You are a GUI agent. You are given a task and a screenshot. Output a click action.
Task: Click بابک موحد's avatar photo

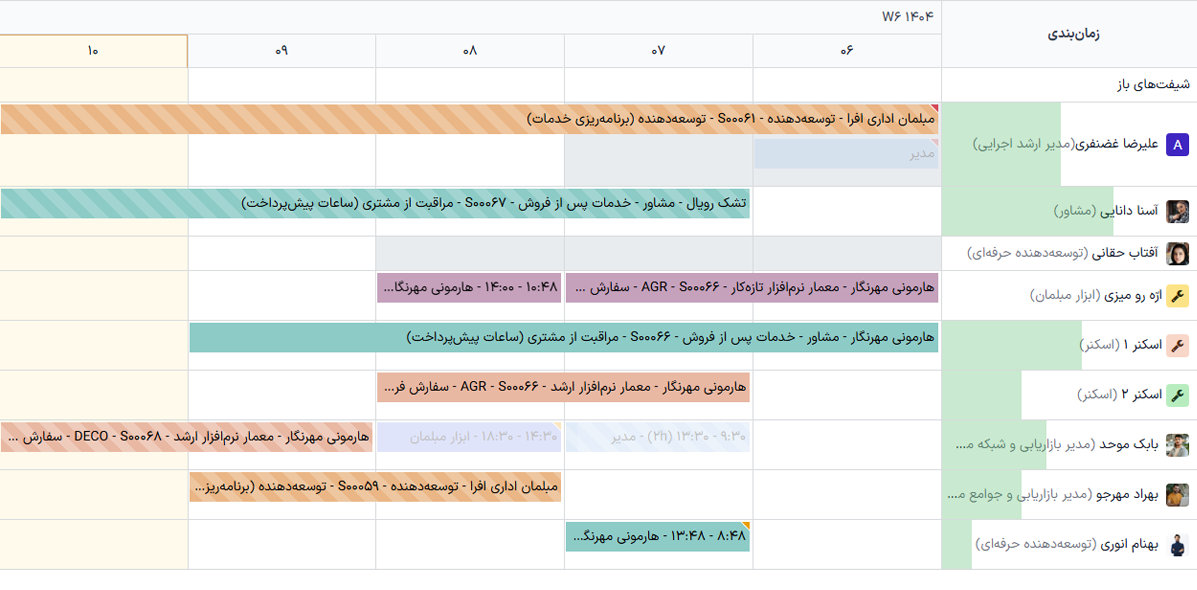1177,445
